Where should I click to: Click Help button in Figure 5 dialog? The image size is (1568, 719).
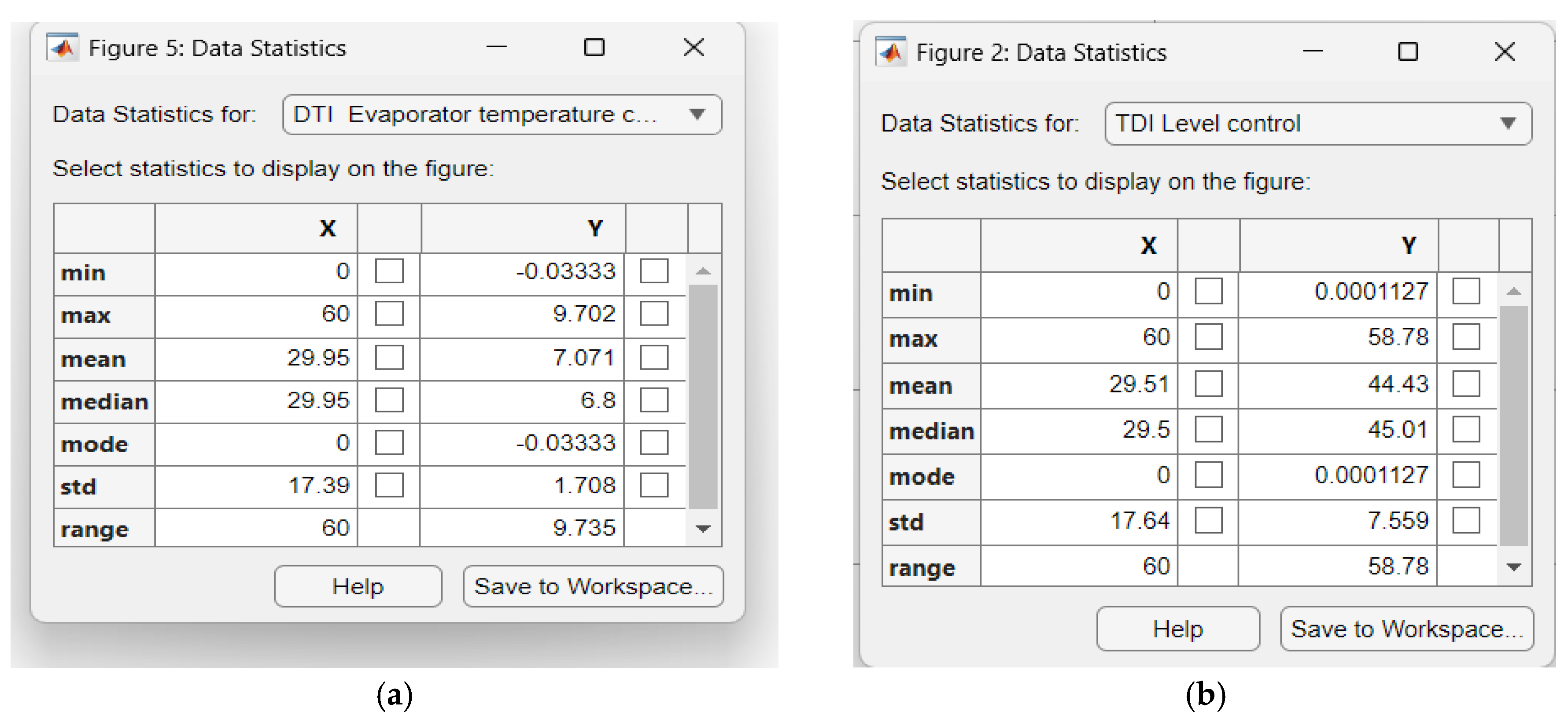358,586
